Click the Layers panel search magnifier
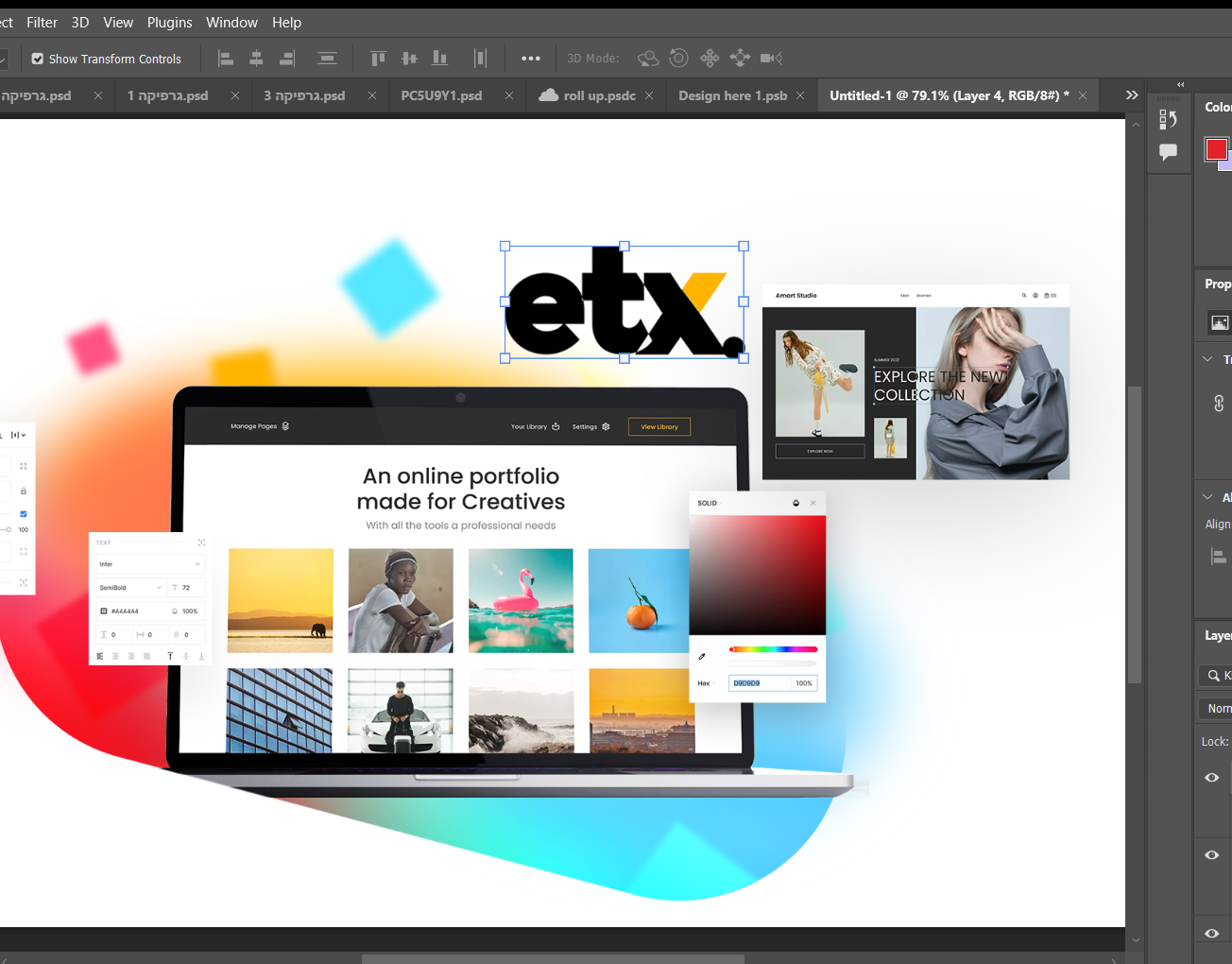Viewport: 1232px width, 964px height. [1214, 675]
